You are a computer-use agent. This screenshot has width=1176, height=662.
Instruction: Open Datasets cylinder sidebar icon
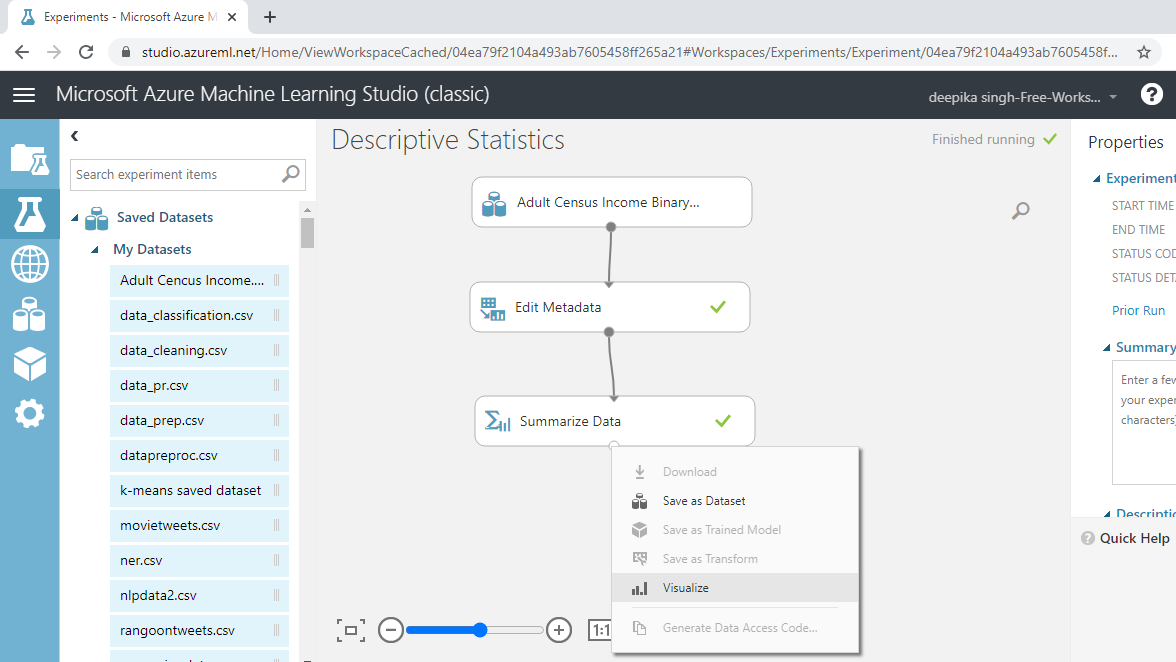pyautogui.click(x=29, y=314)
